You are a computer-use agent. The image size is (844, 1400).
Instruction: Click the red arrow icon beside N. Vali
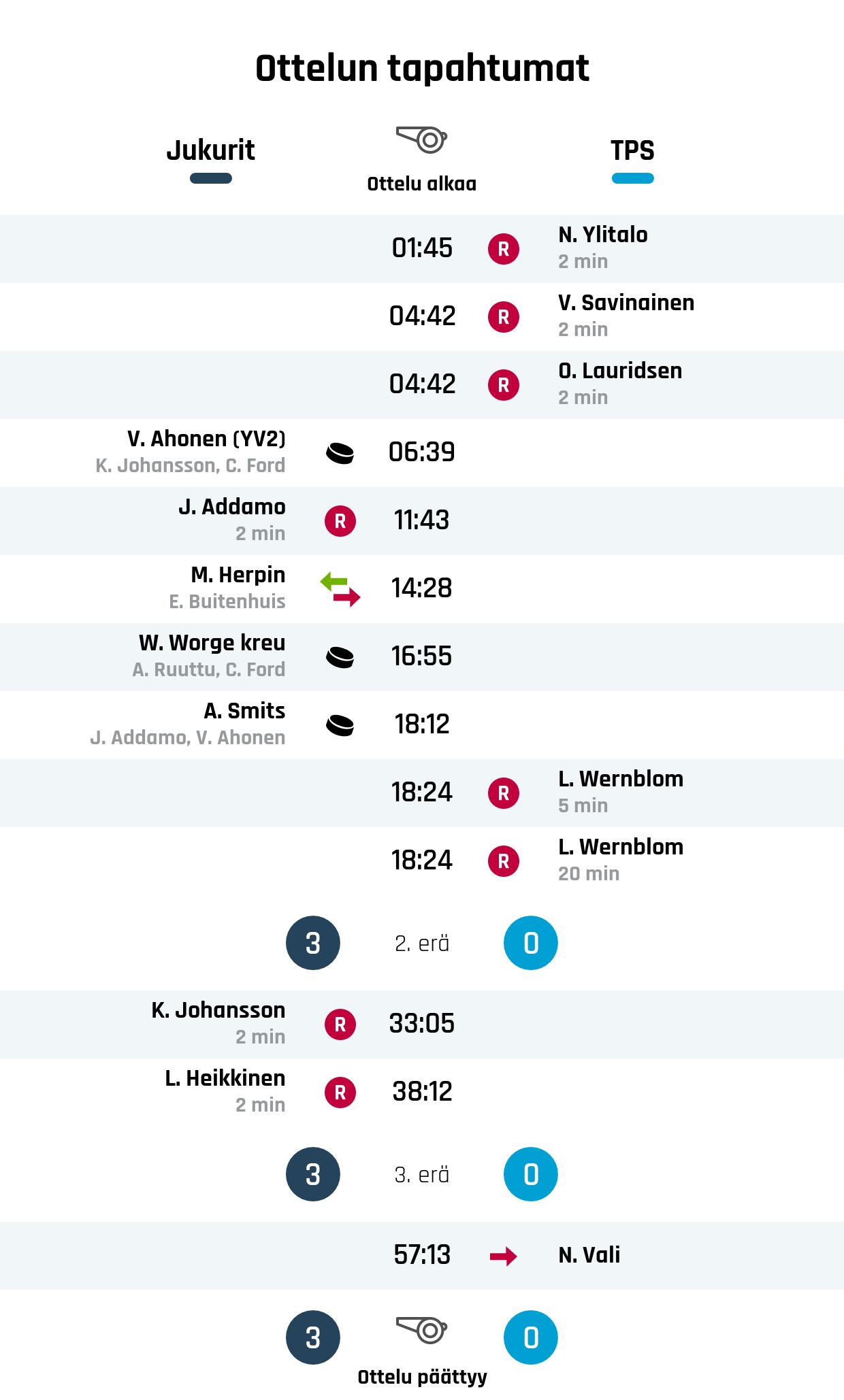[x=504, y=1256]
